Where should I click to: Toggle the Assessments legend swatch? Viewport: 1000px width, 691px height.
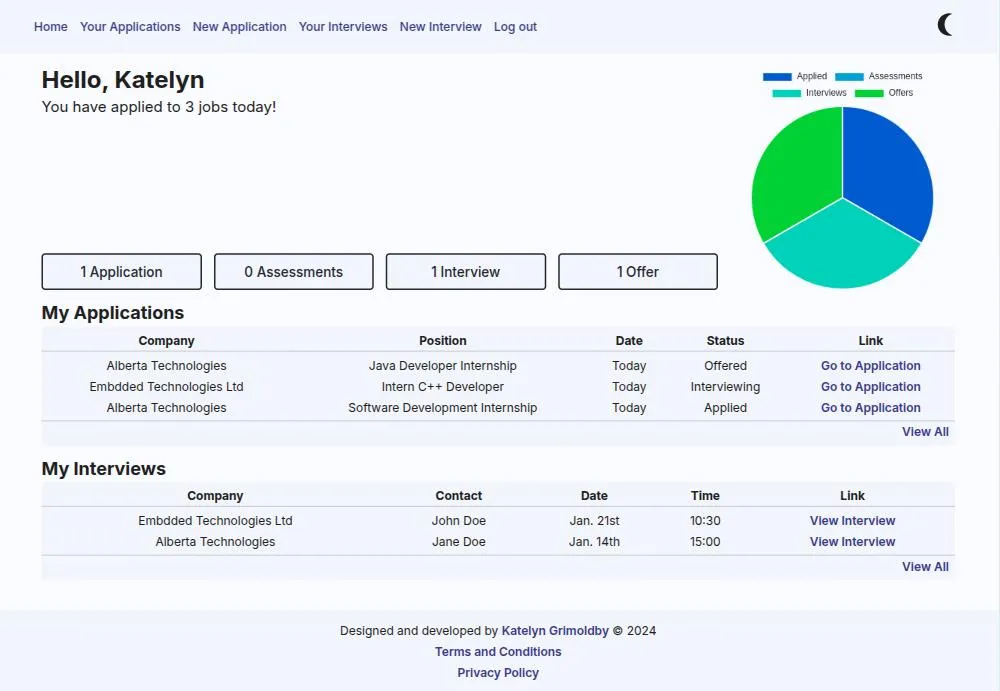pyautogui.click(x=849, y=77)
